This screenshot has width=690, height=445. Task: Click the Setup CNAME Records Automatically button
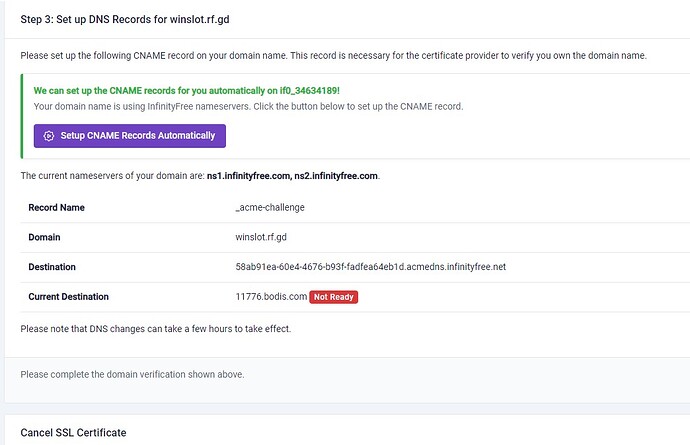(x=130, y=135)
